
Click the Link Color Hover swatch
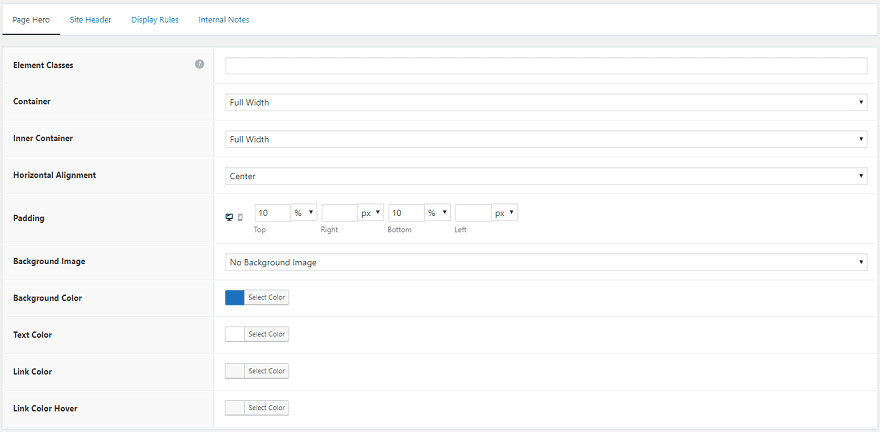(x=235, y=407)
